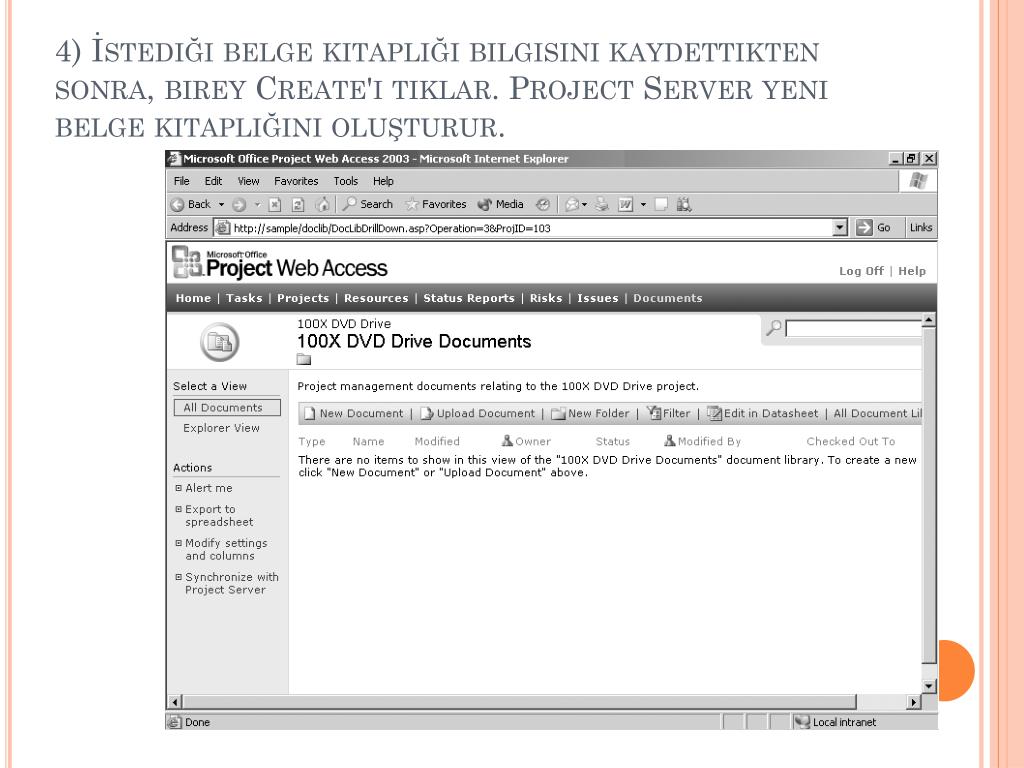1024x768 pixels.
Task: Click the Filter toolbar item
Action: [668, 413]
